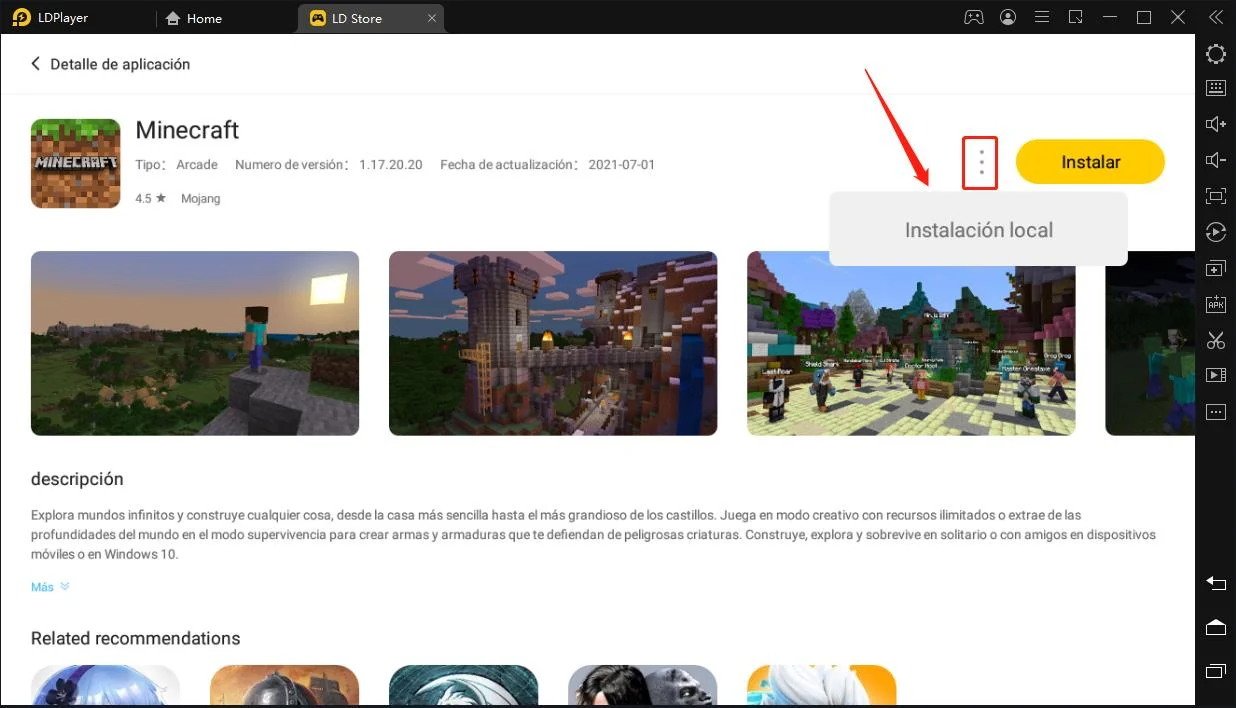View the multiplayer lobby screenshot
This screenshot has width=1236, height=708.
(911, 343)
